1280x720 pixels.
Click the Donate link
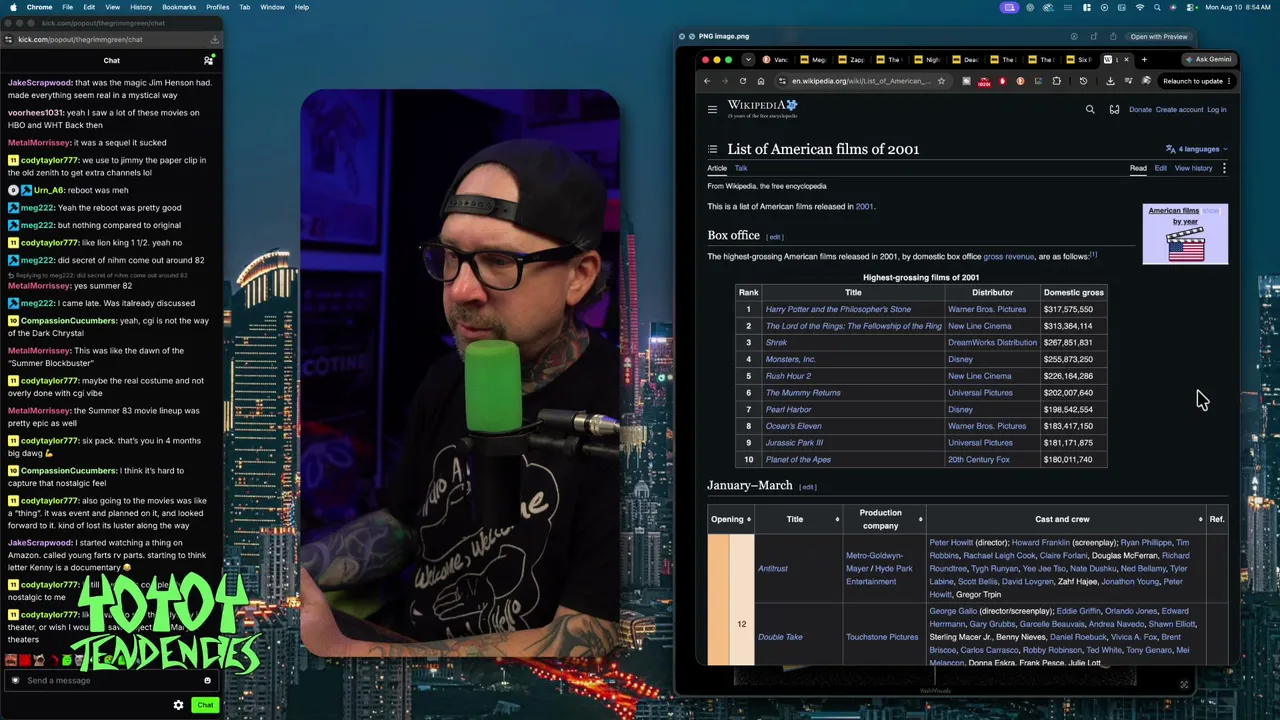click(x=1140, y=110)
